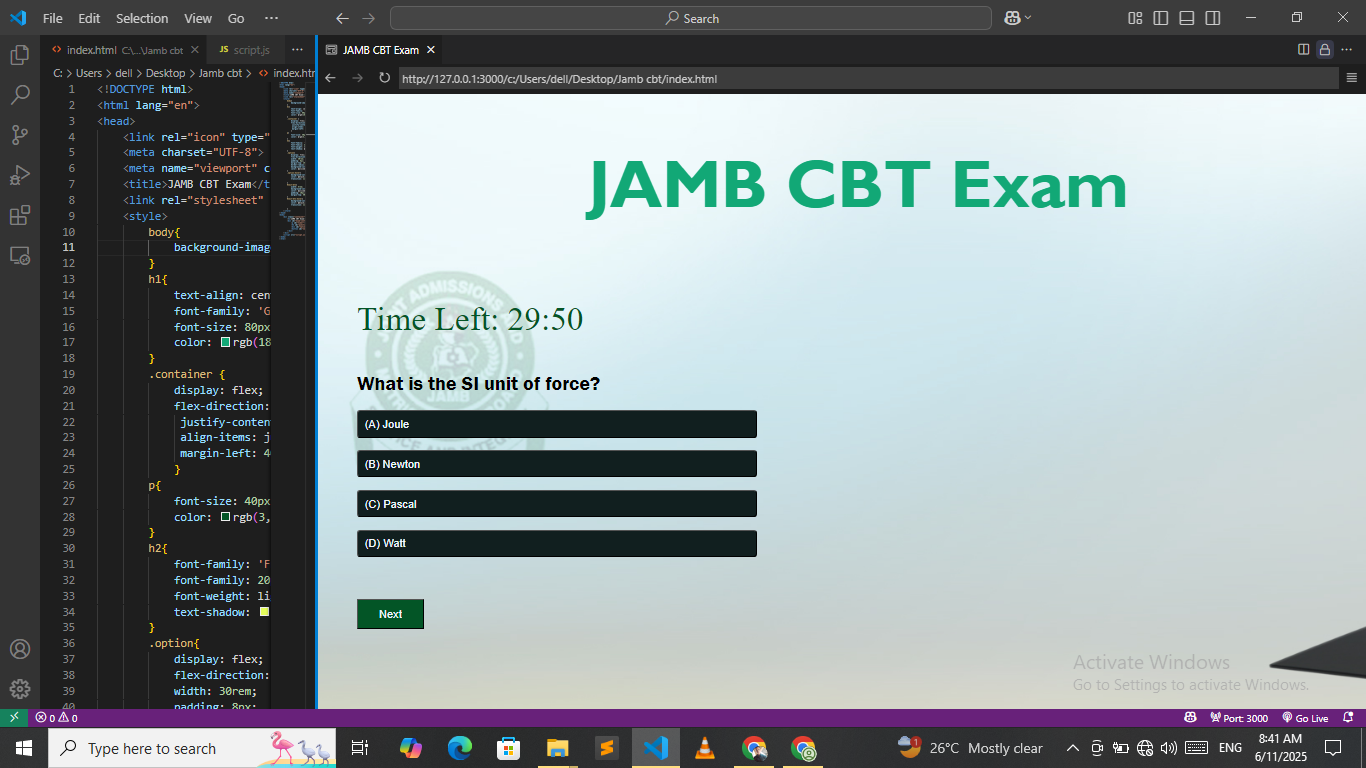
Task: Open VLC media player from the taskbar
Action: tap(704, 748)
